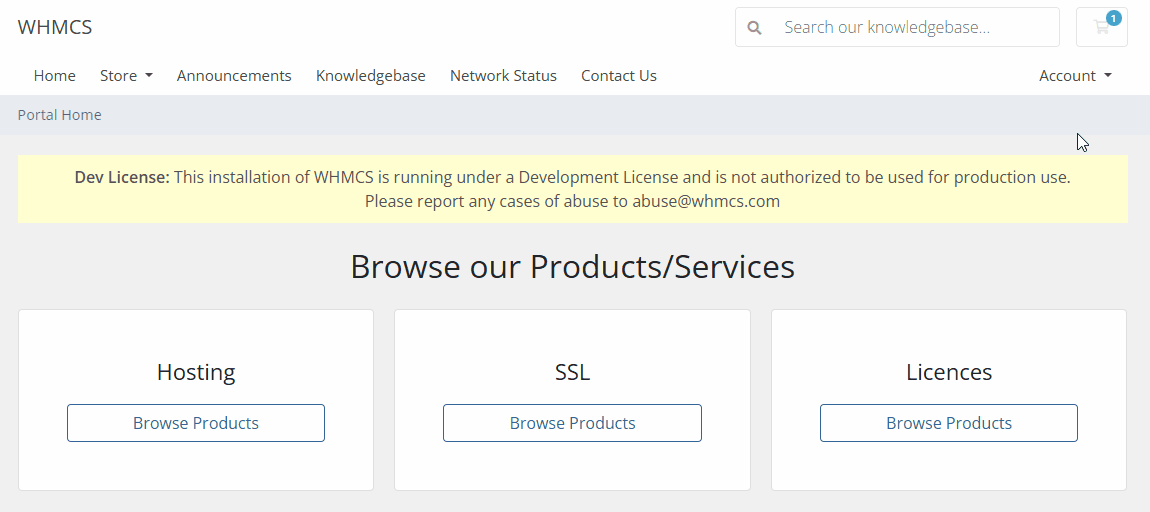Viewport: 1150px width, 512px height.
Task: Click the Portal Home breadcrumb
Action: [60, 115]
